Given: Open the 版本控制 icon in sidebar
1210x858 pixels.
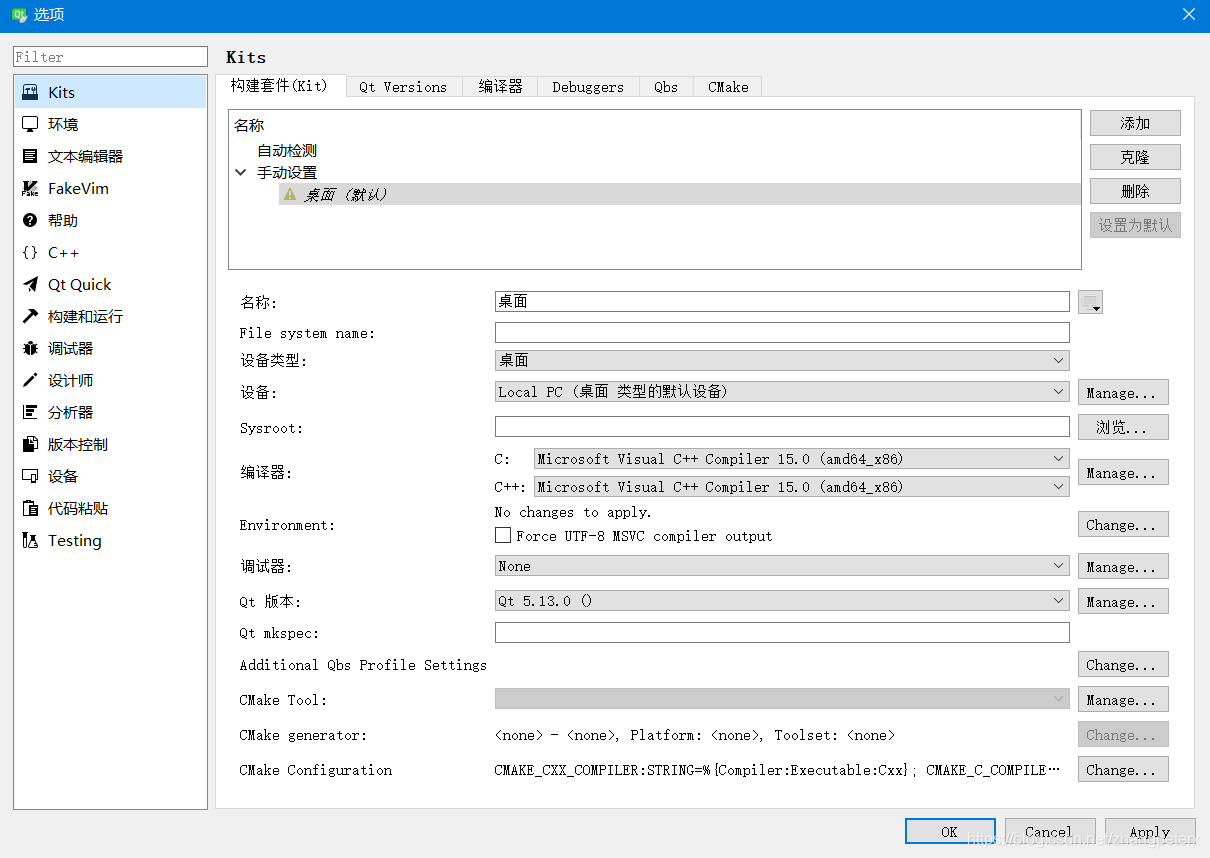Looking at the screenshot, I should click(30, 444).
